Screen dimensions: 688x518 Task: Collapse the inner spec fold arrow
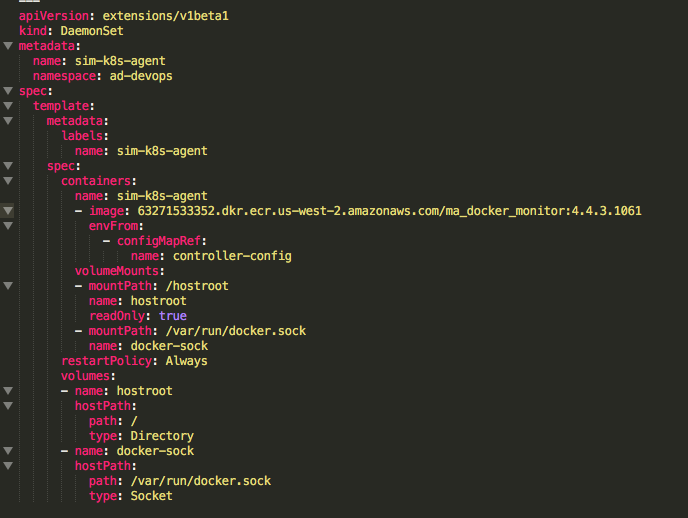coord(8,166)
